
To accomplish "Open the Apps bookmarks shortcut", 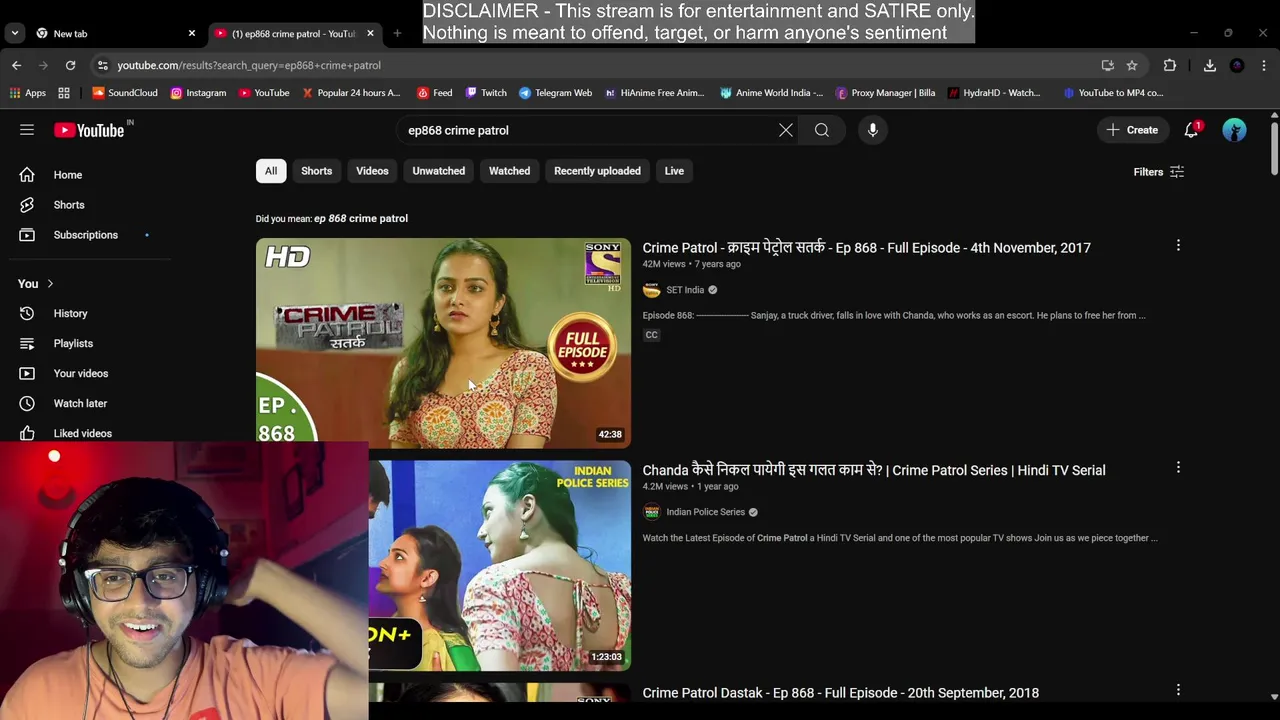I will coord(28,93).
